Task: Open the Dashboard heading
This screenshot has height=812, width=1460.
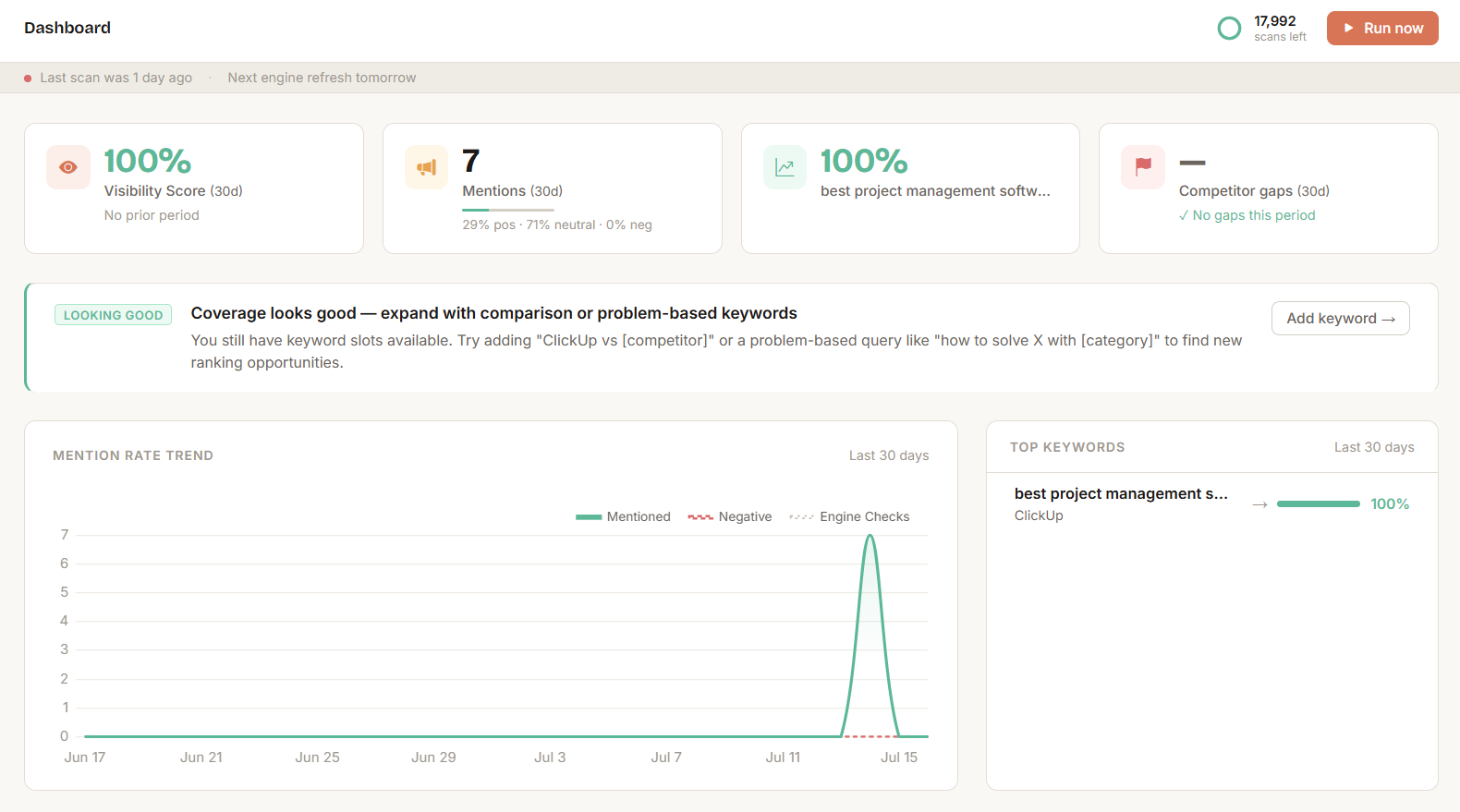Action: tap(67, 28)
